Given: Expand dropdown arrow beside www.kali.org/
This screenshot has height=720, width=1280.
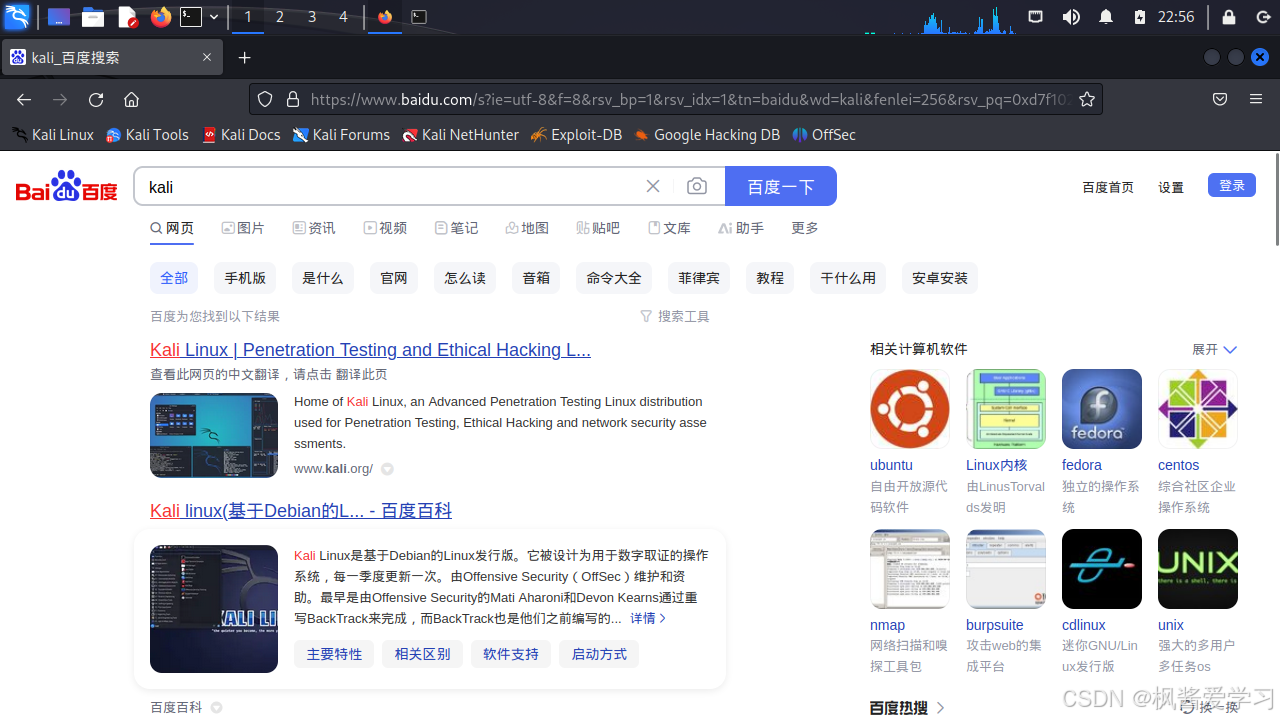Looking at the screenshot, I should point(387,469).
